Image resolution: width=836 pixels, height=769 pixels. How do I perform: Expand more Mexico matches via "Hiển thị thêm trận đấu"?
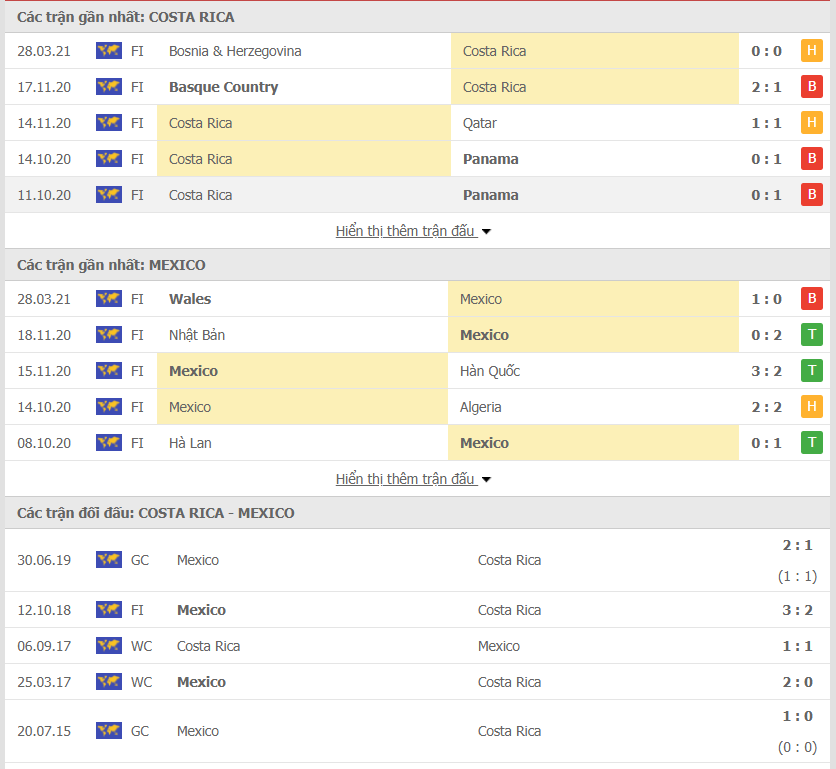pyautogui.click(x=405, y=479)
